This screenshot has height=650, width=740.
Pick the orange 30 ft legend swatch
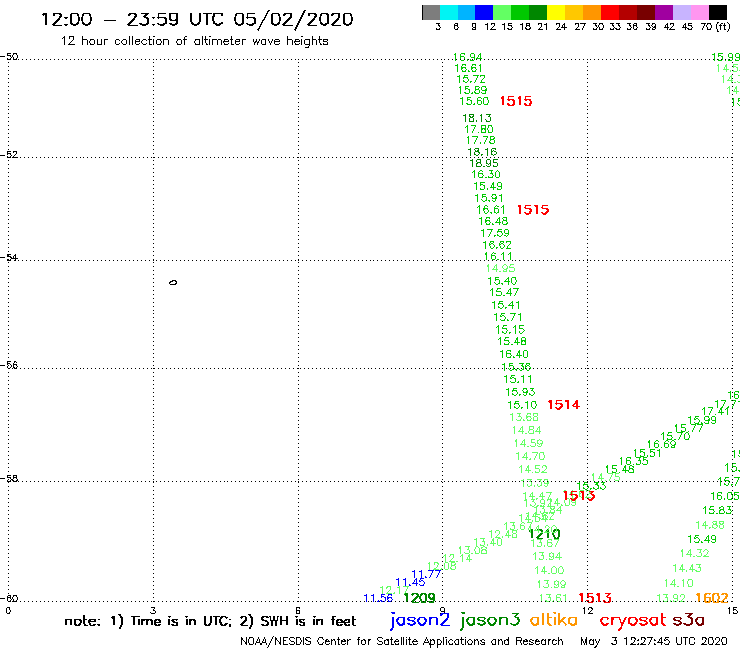592,13
